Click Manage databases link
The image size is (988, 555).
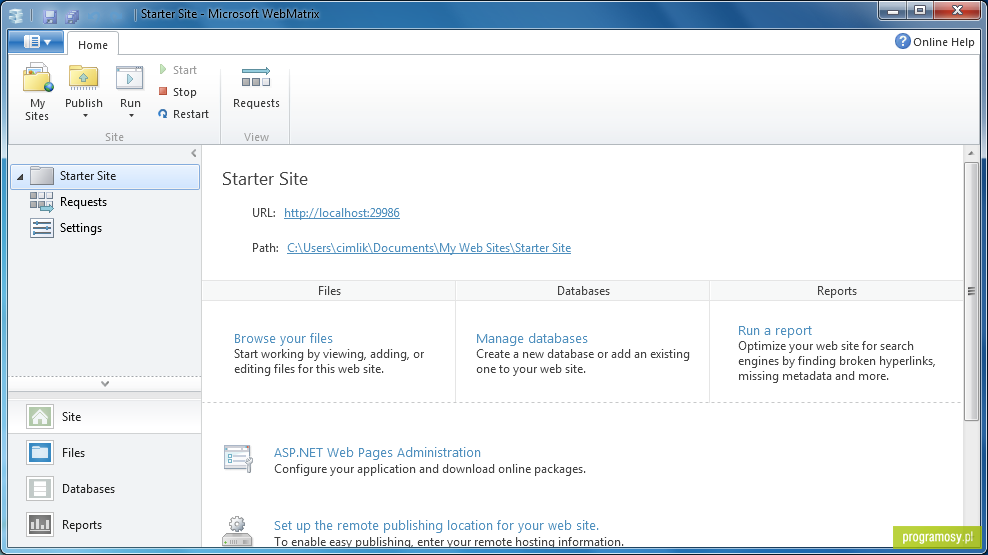click(x=532, y=338)
